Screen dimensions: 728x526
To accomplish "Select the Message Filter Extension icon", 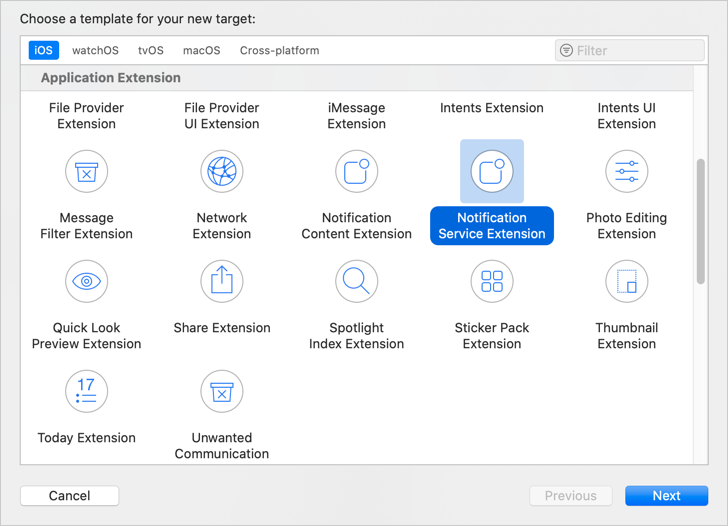I will [x=86, y=171].
